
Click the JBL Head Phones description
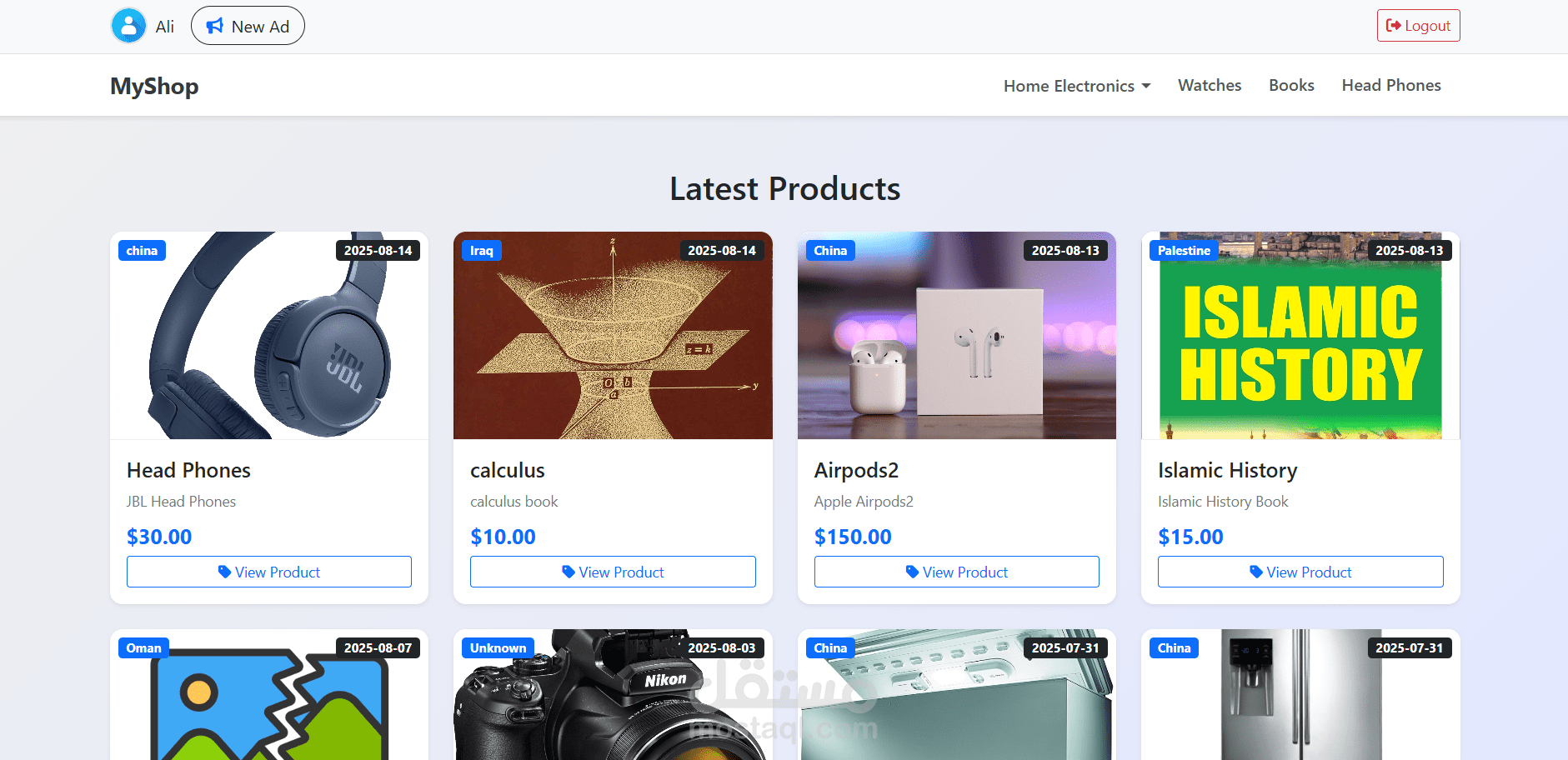[181, 502]
